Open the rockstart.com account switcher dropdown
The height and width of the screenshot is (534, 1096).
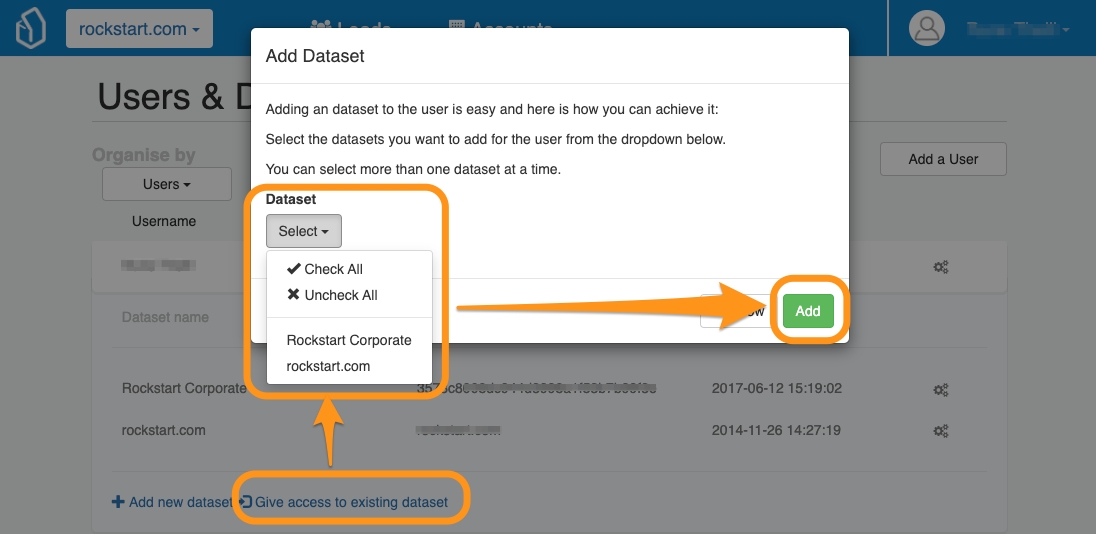pyautogui.click(x=139, y=29)
